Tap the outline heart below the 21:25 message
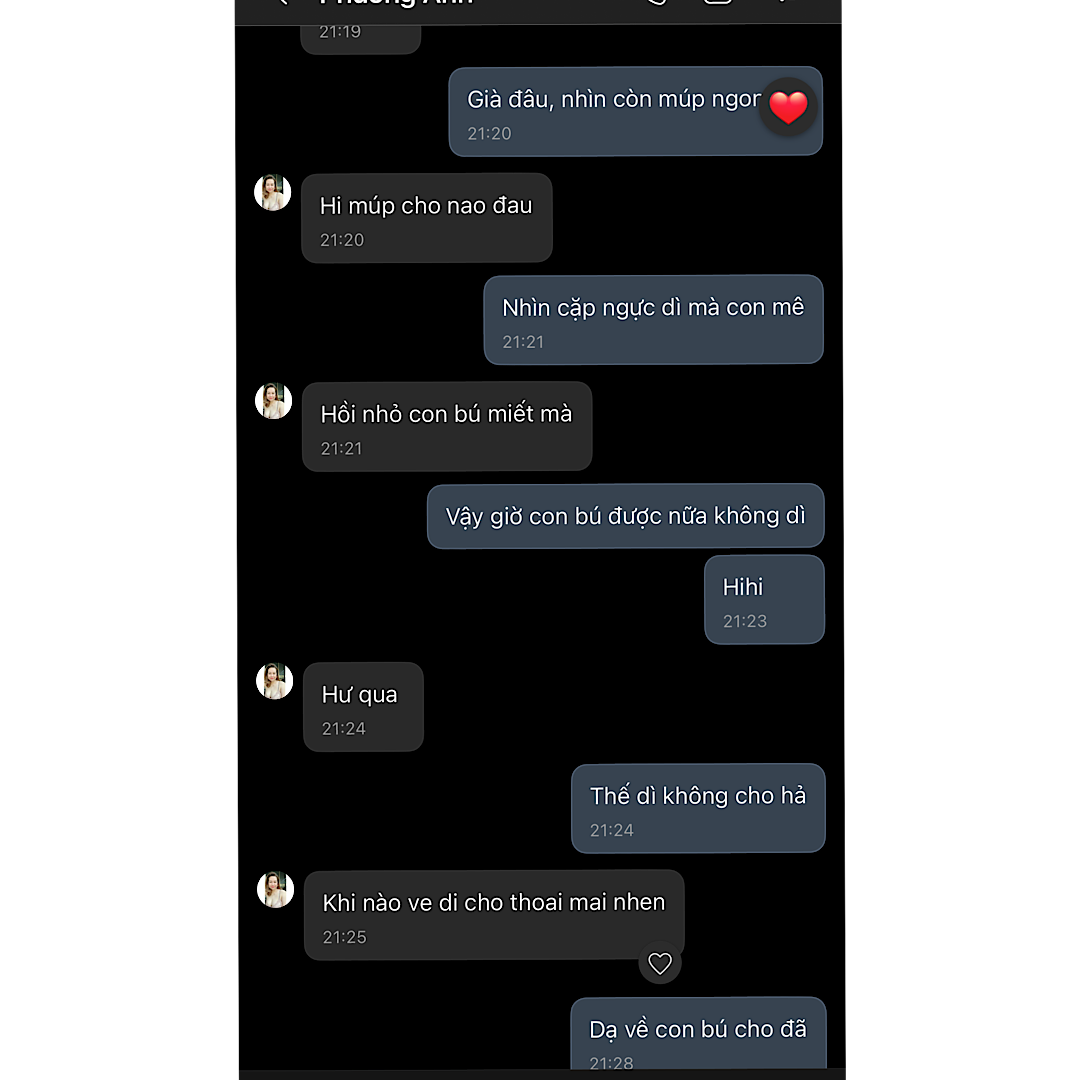This screenshot has width=1080, height=1080. [660, 963]
